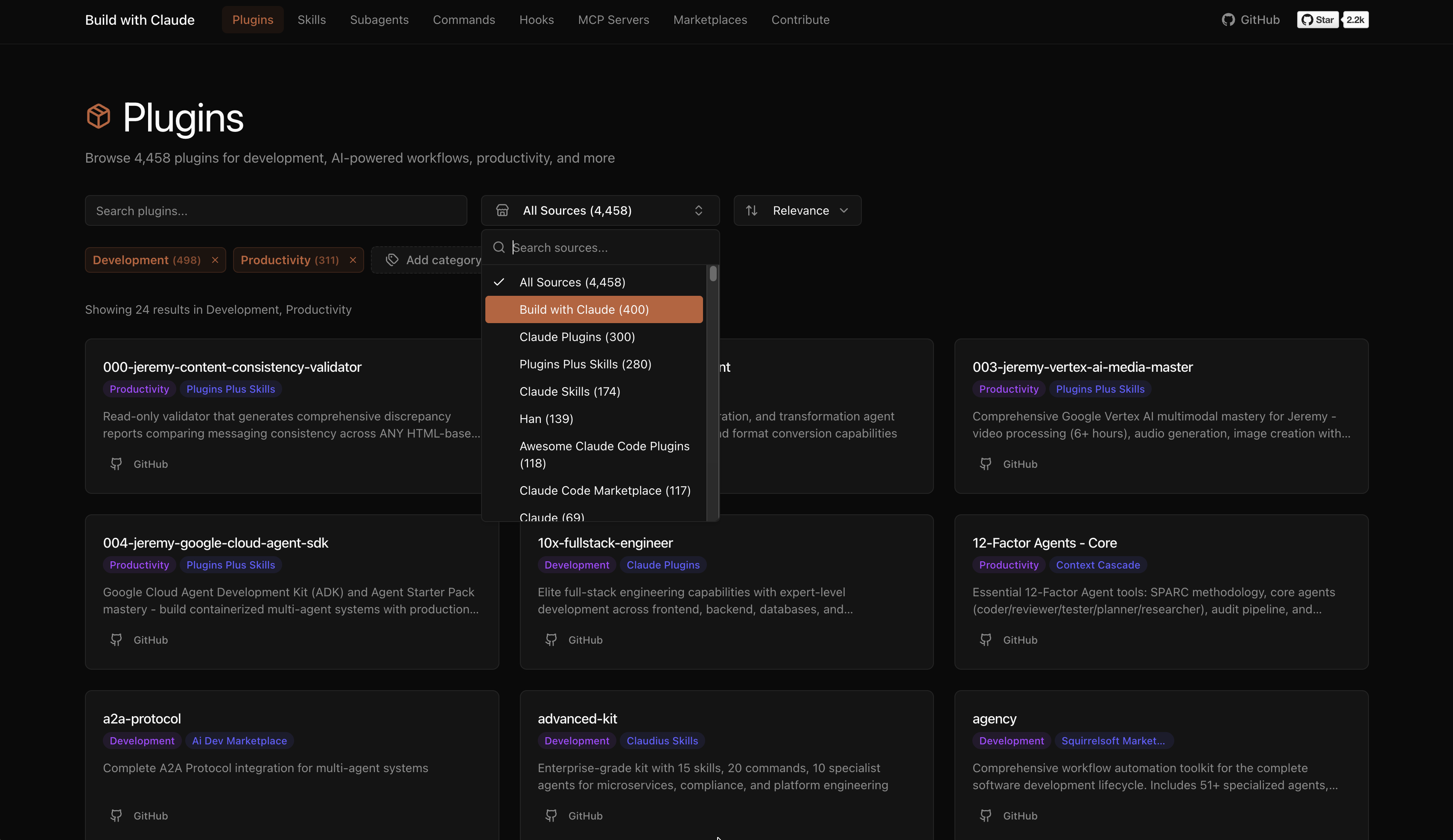Image resolution: width=1453 pixels, height=840 pixels.
Task: Open the Relevance sort dropdown
Action: 801,210
